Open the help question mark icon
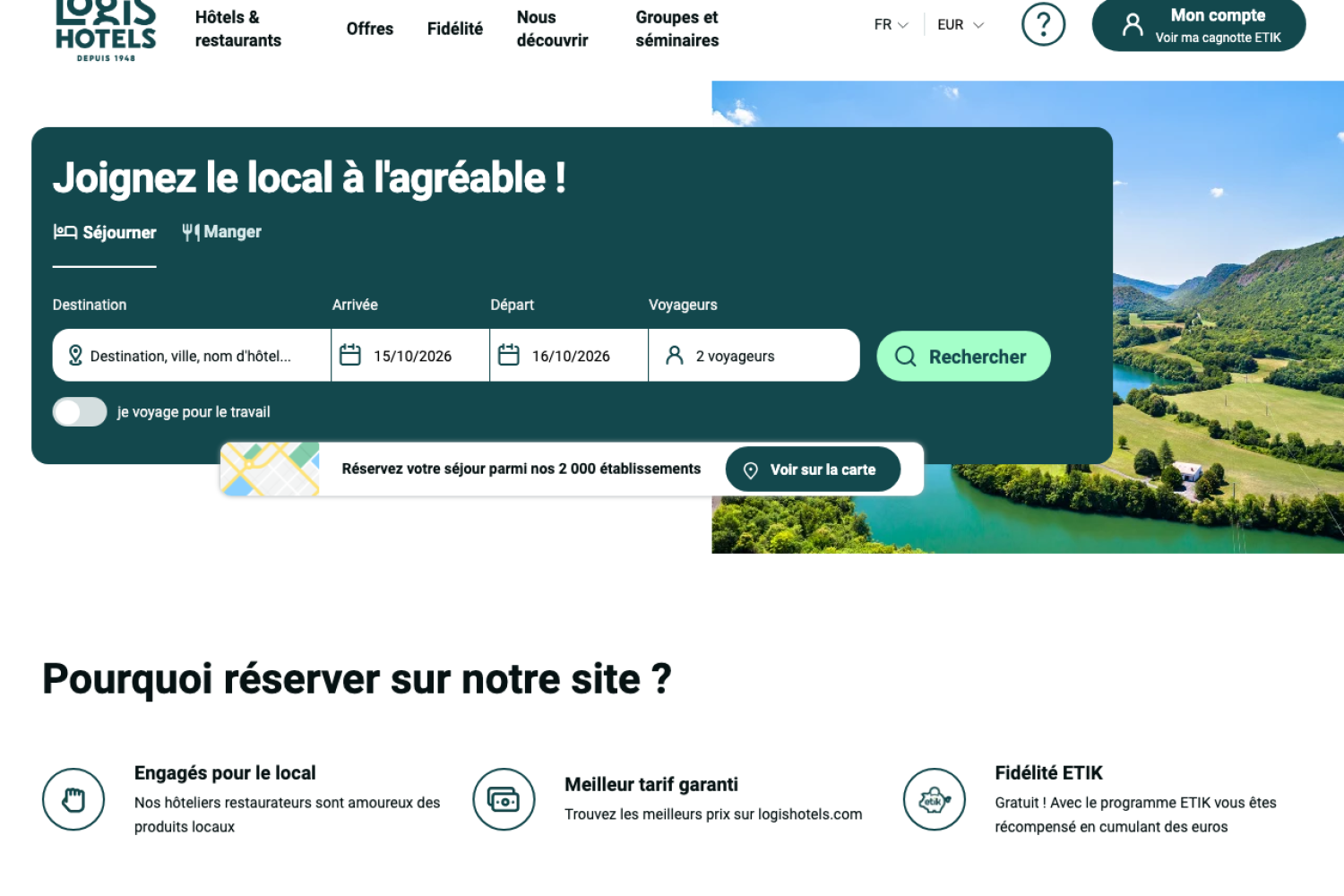Image resolution: width=1344 pixels, height=896 pixels. pyautogui.click(x=1043, y=24)
